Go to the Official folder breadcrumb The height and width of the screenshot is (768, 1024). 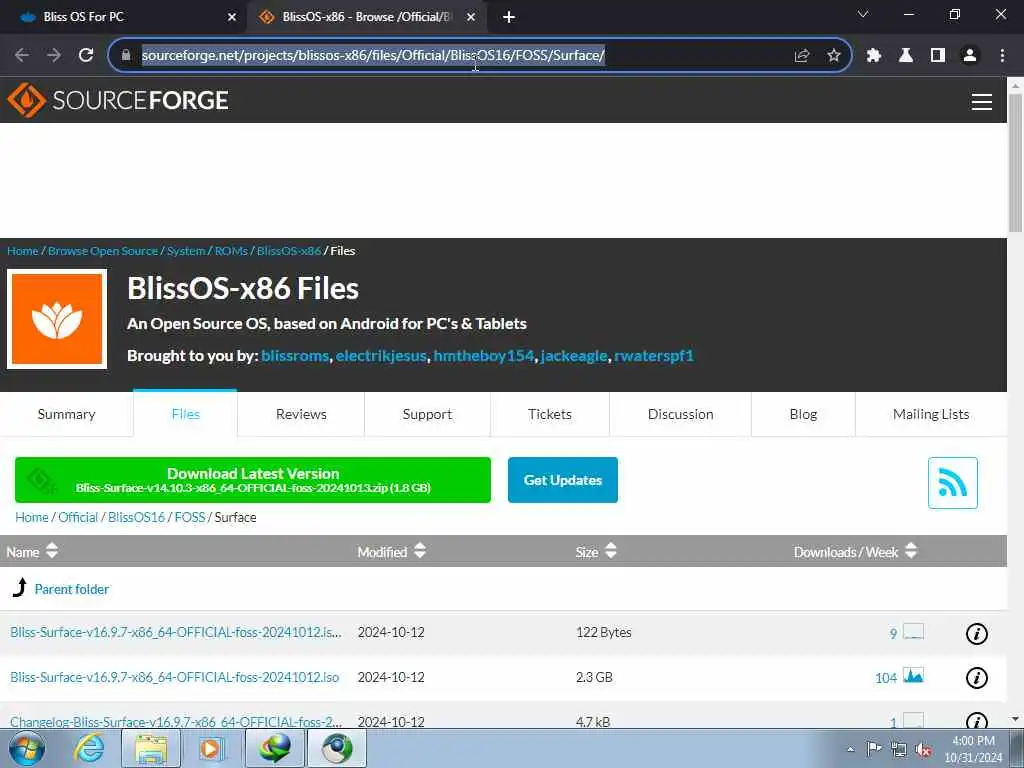(78, 517)
